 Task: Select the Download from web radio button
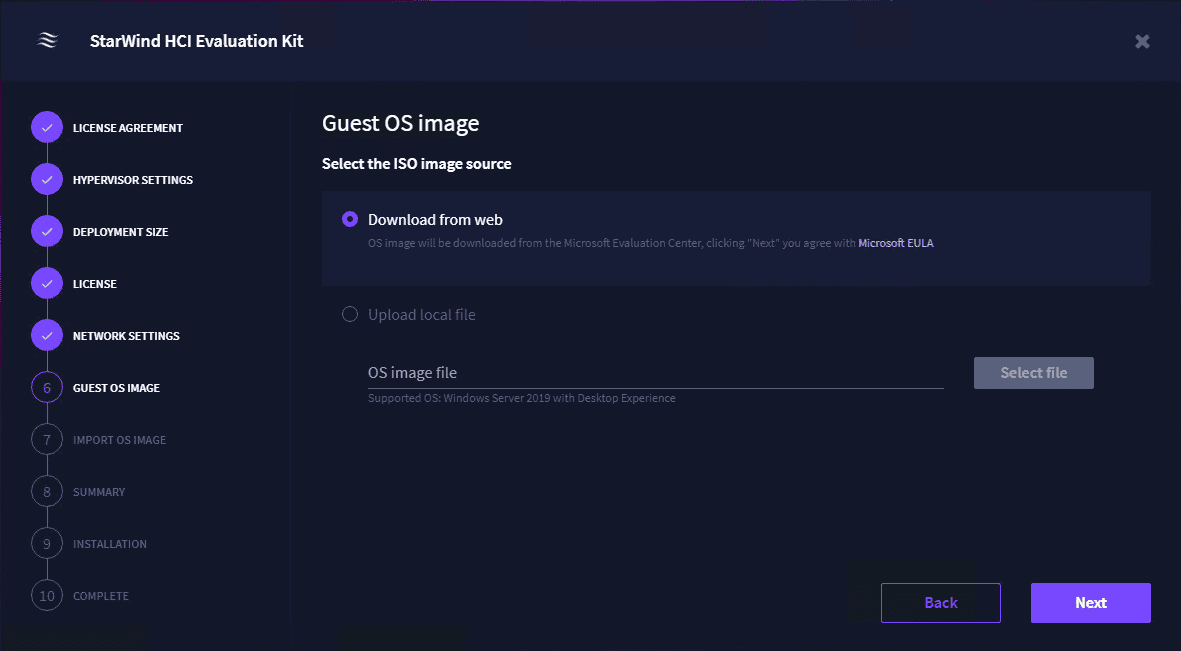pos(350,219)
